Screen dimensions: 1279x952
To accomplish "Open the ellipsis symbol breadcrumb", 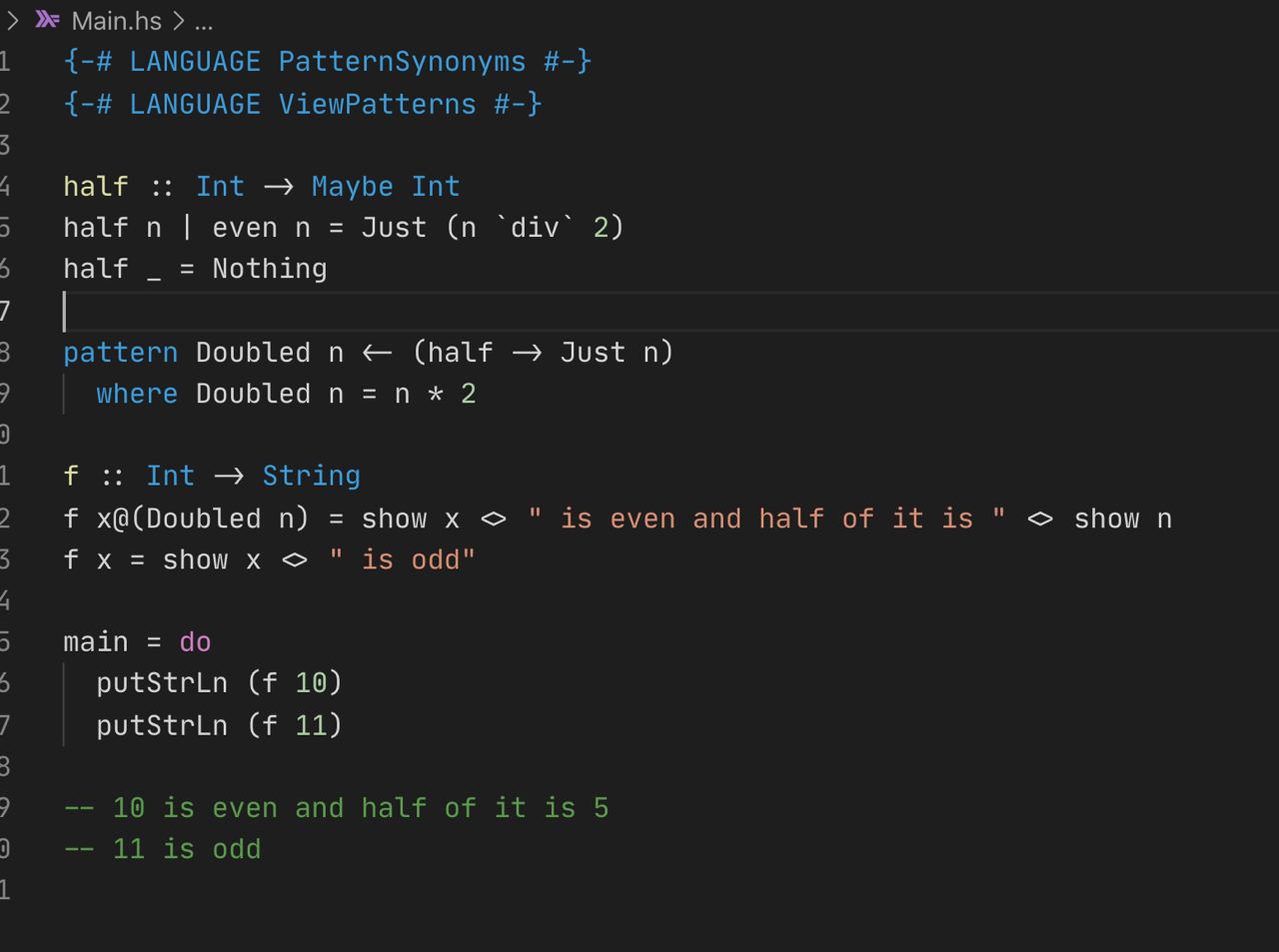I will pyautogui.click(x=204, y=21).
